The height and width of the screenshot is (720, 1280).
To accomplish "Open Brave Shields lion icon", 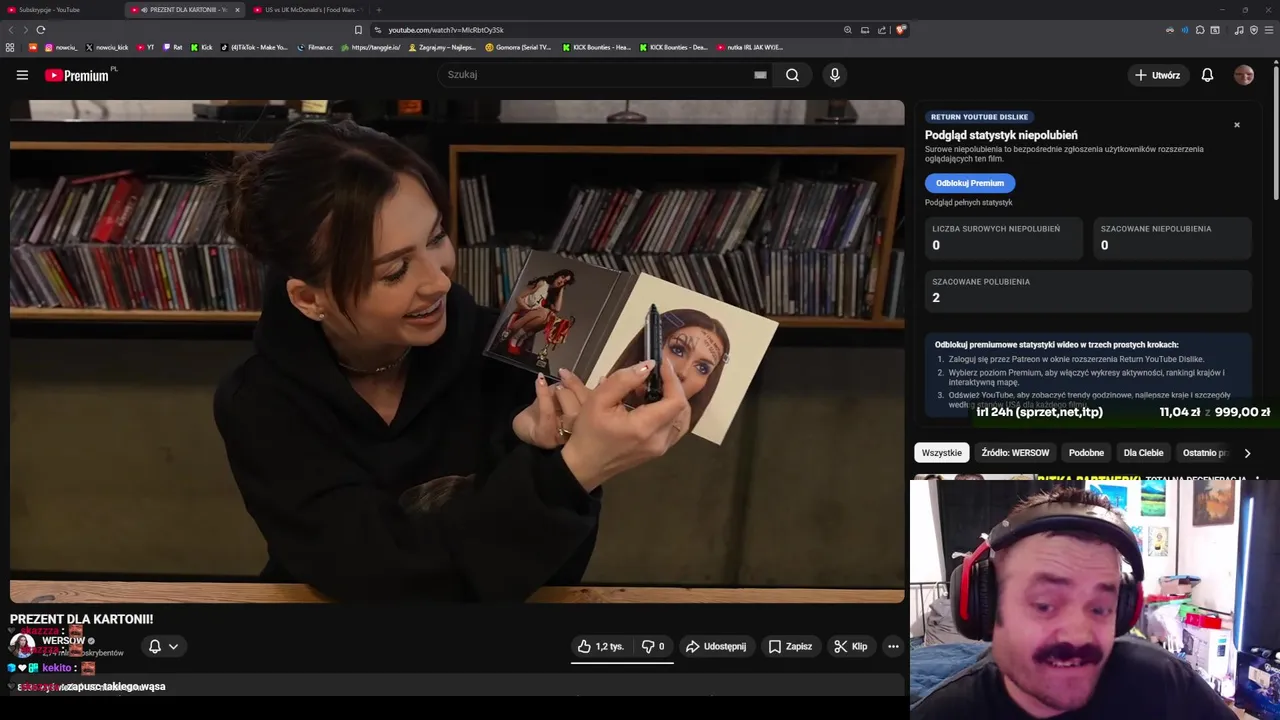I will [x=900, y=30].
